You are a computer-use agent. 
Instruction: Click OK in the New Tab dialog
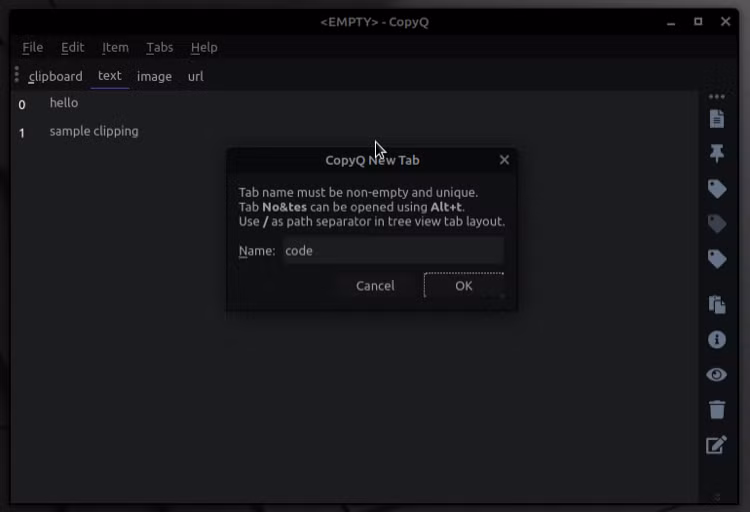pyautogui.click(x=463, y=286)
